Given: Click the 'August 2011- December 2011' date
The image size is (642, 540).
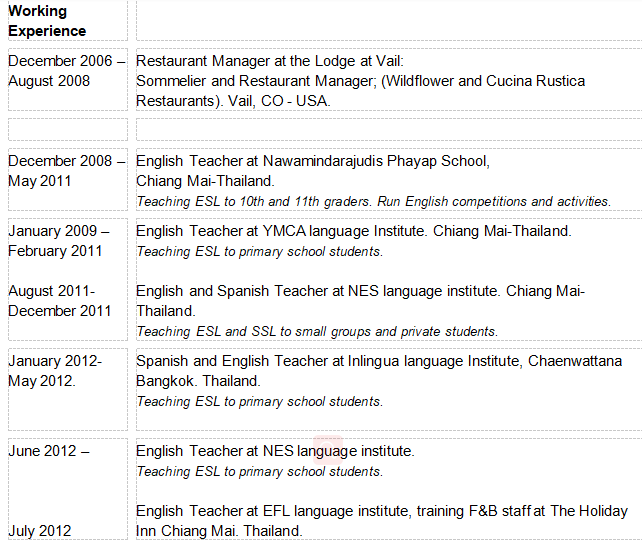Looking at the screenshot, I should point(60,301).
